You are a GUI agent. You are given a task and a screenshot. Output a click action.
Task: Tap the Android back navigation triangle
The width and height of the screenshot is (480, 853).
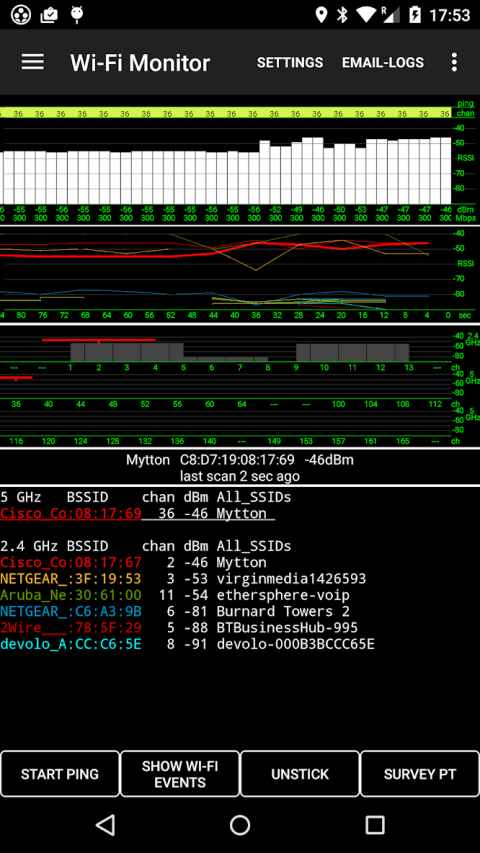(105, 825)
